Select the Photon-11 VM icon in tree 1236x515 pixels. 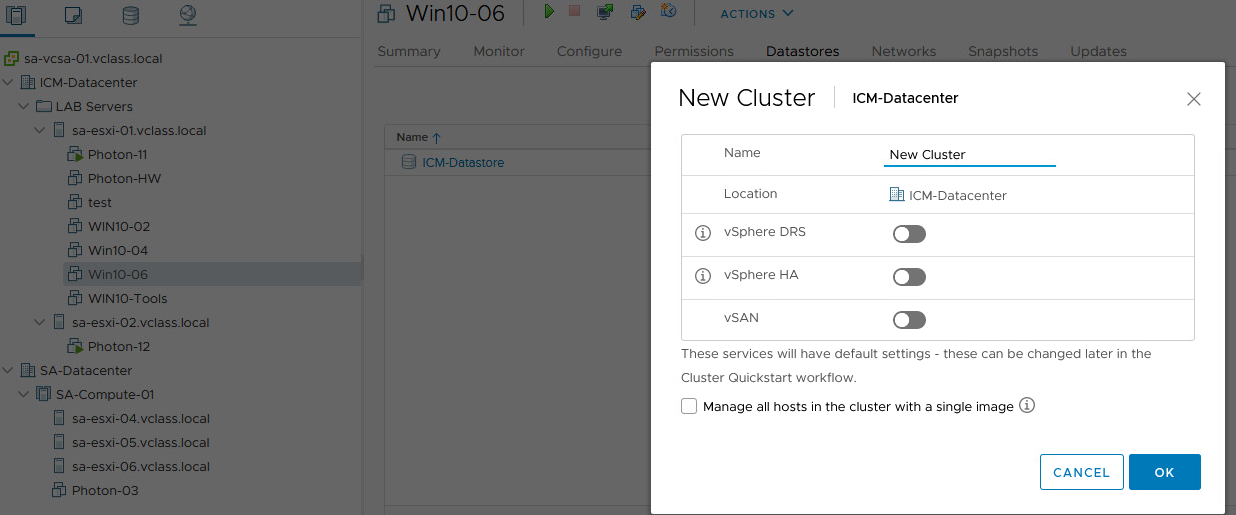(76, 154)
